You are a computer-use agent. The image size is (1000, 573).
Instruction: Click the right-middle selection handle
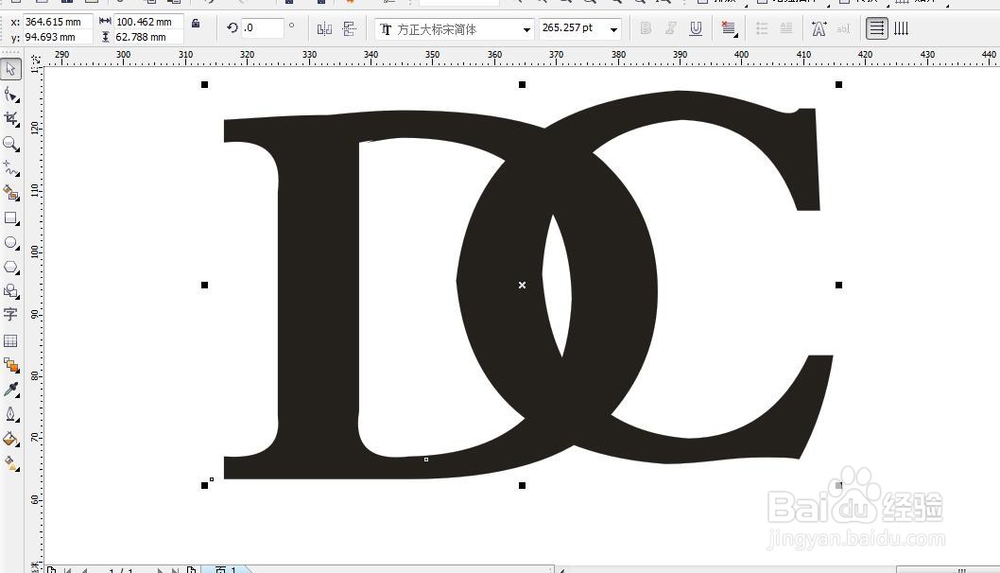click(x=839, y=285)
